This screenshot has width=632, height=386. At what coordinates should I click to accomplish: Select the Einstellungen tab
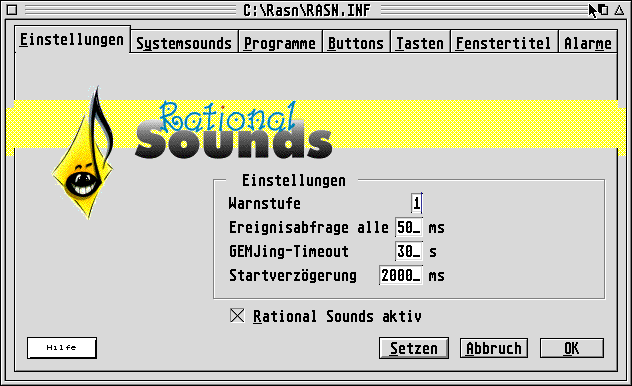click(72, 39)
